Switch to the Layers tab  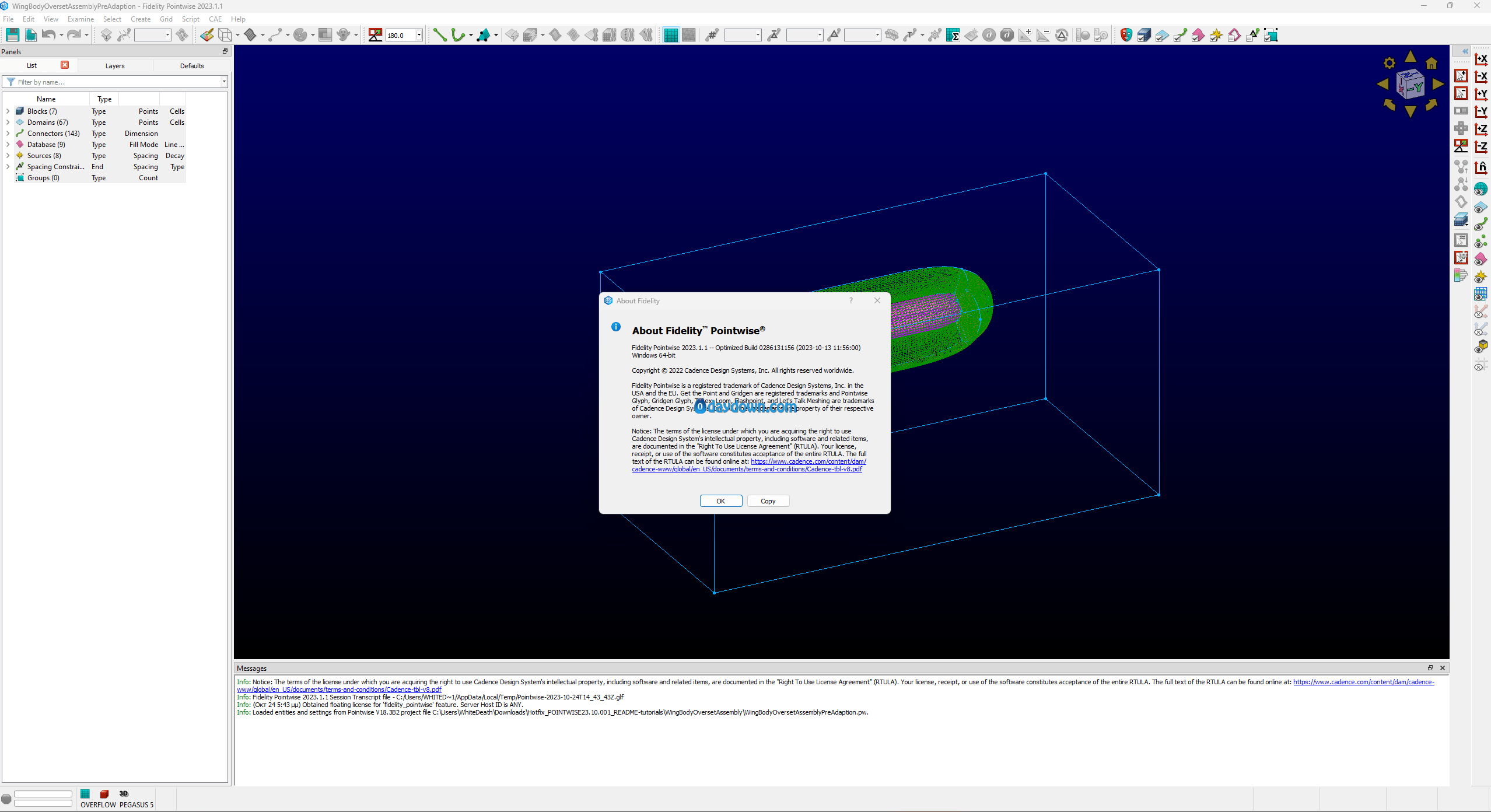(115, 65)
